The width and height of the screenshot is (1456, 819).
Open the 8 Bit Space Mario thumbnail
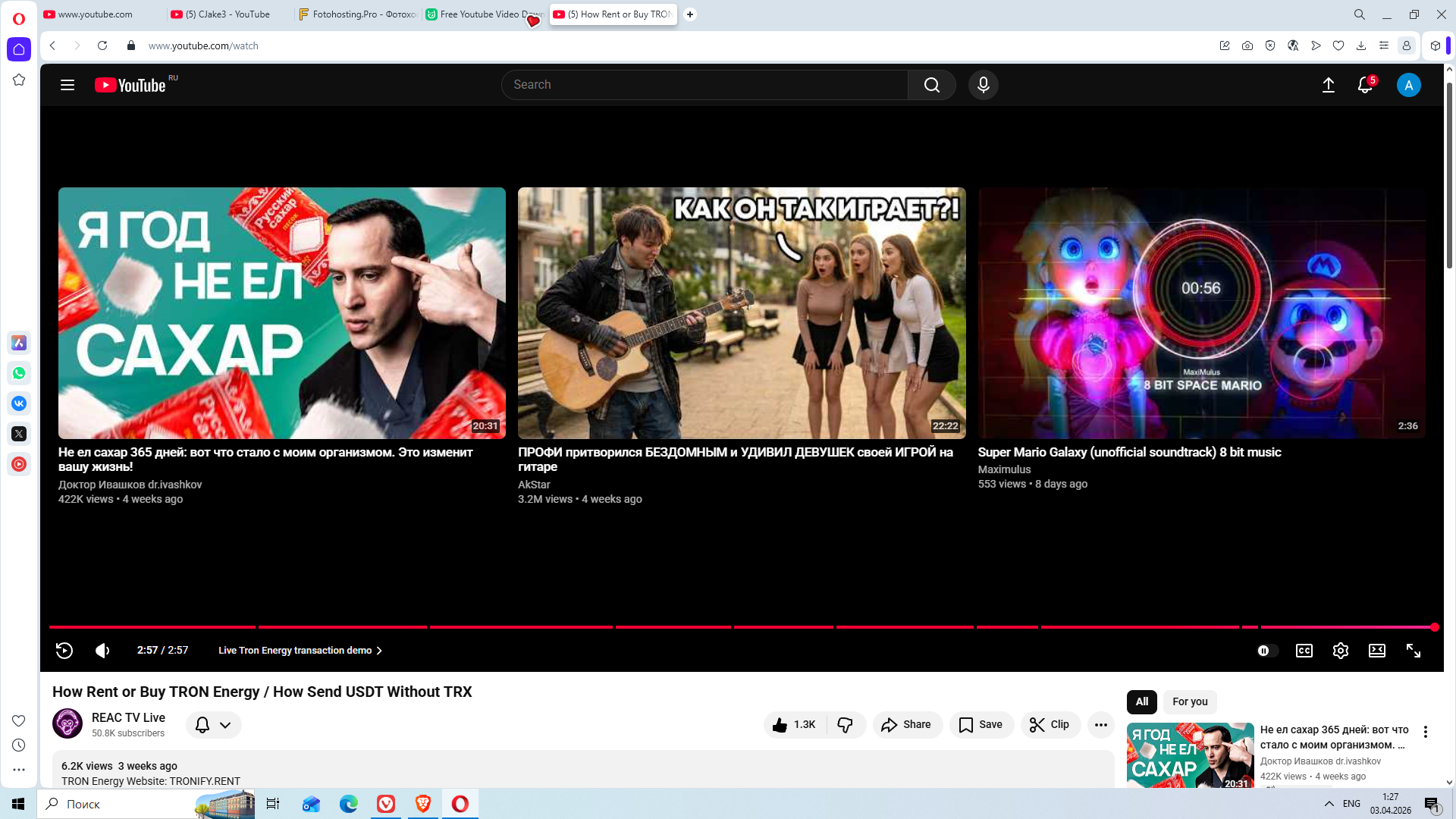tap(1201, 312)
